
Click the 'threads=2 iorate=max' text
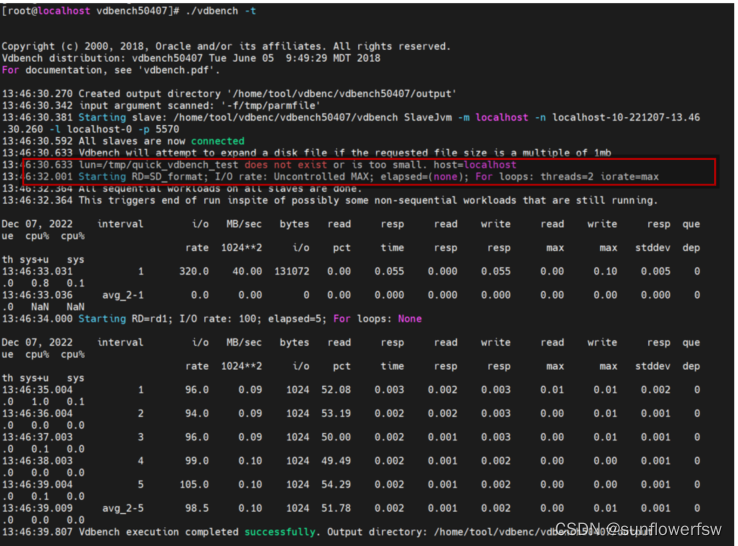click(x=599, y=177)
